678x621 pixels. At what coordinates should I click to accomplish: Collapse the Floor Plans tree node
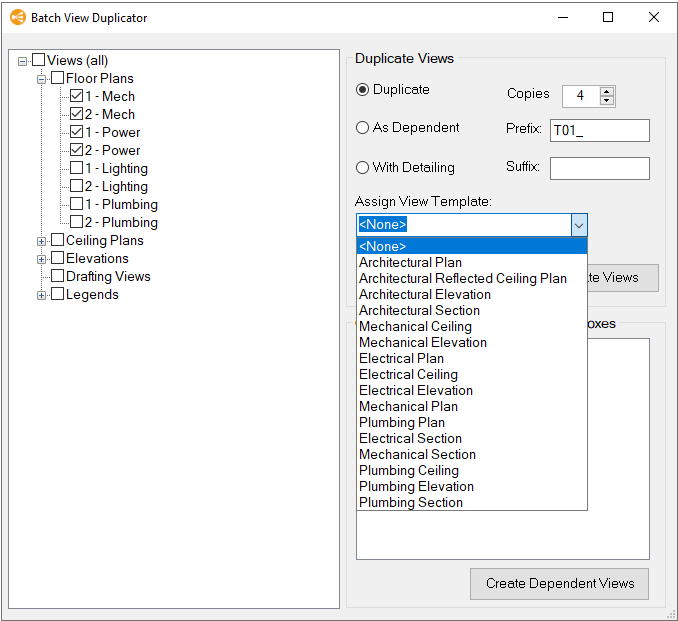point(42,79)
